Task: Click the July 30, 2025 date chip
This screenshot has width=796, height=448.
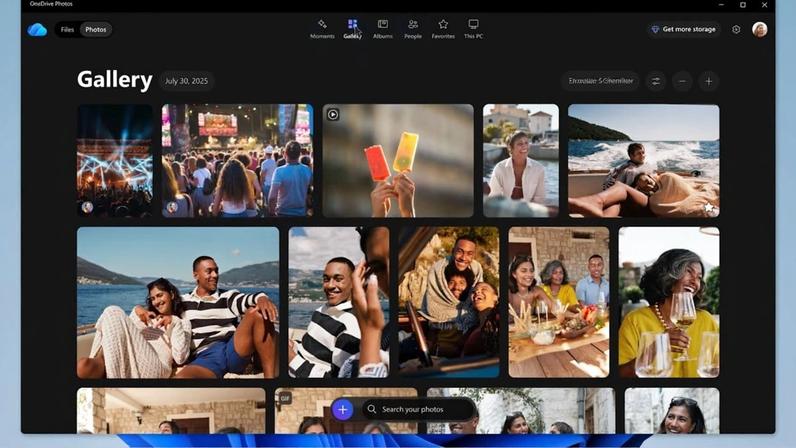Action: (x=186, y=81)
